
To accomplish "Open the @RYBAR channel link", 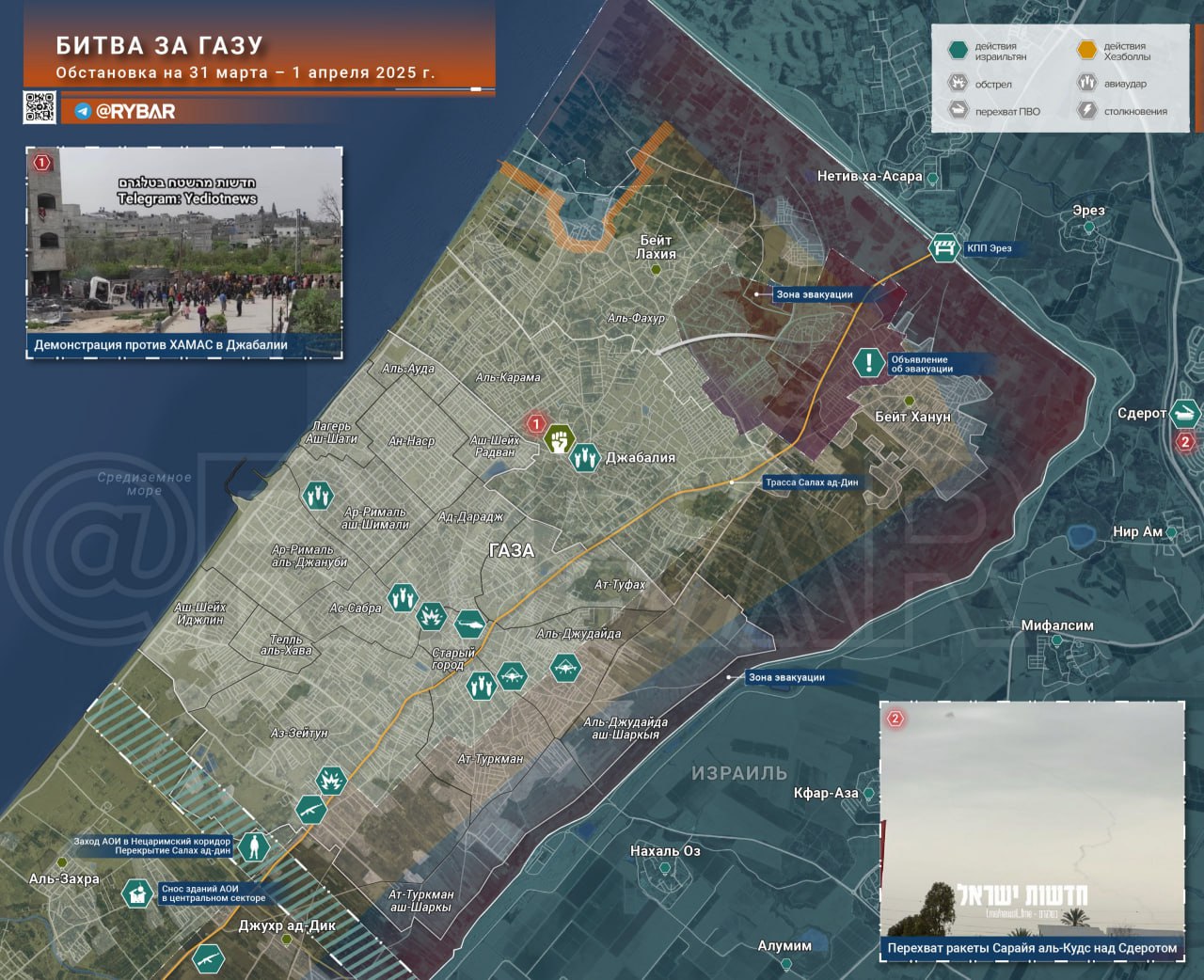I will coord(135,111).
